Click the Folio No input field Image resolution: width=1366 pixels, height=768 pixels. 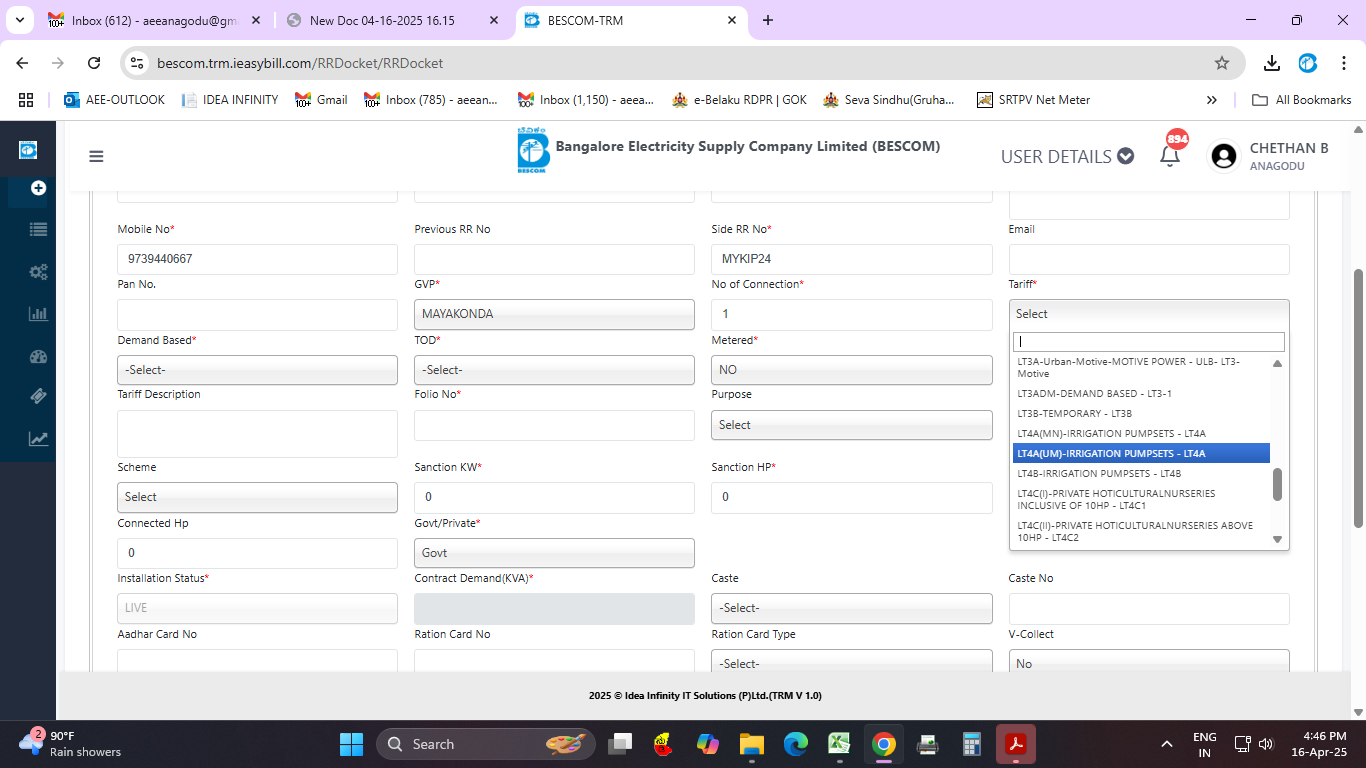554,425
